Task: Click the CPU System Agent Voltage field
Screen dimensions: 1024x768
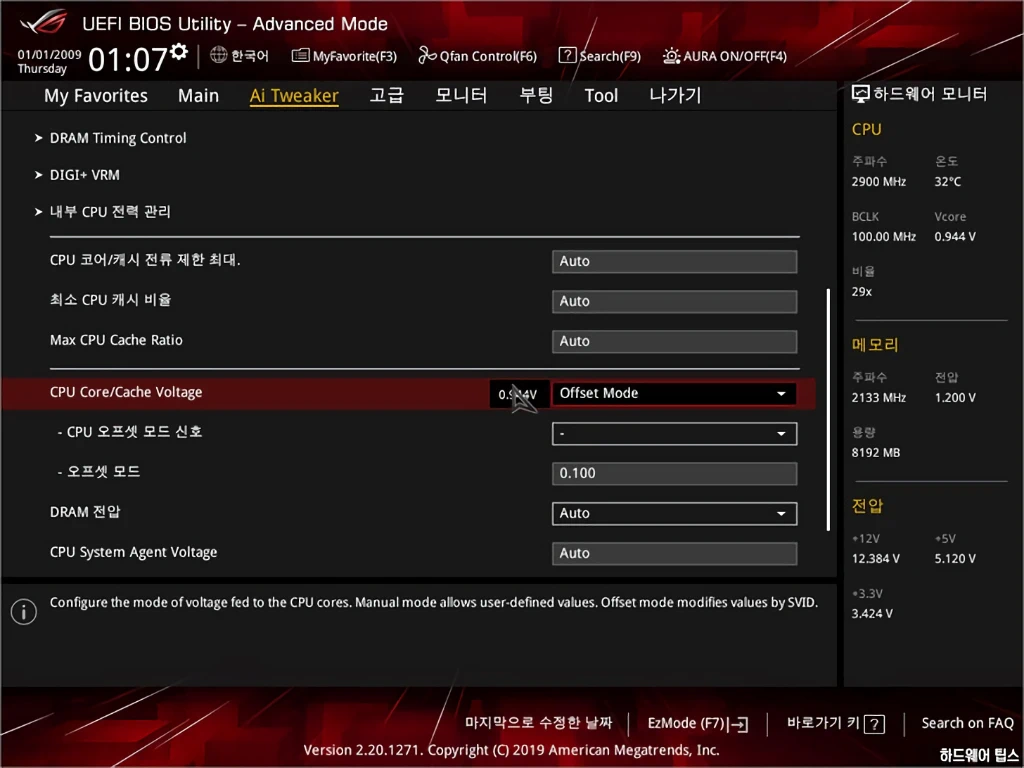Action: pyautogui.click(x=674, y=553)
